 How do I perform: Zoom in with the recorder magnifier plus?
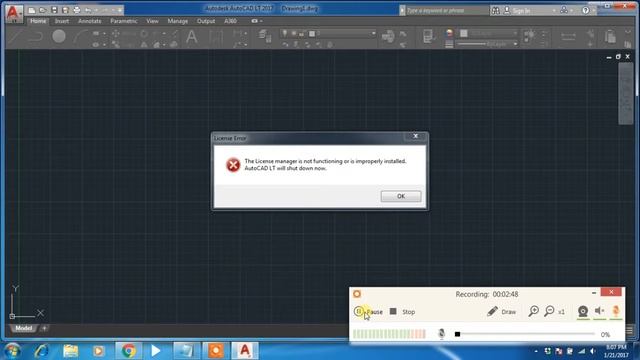[533, 311]
